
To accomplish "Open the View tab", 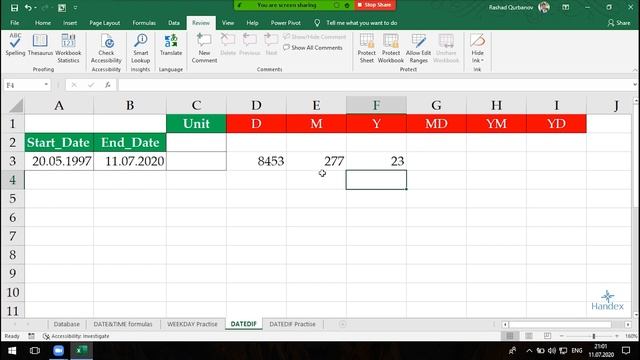I will click(x=228, y=23).
